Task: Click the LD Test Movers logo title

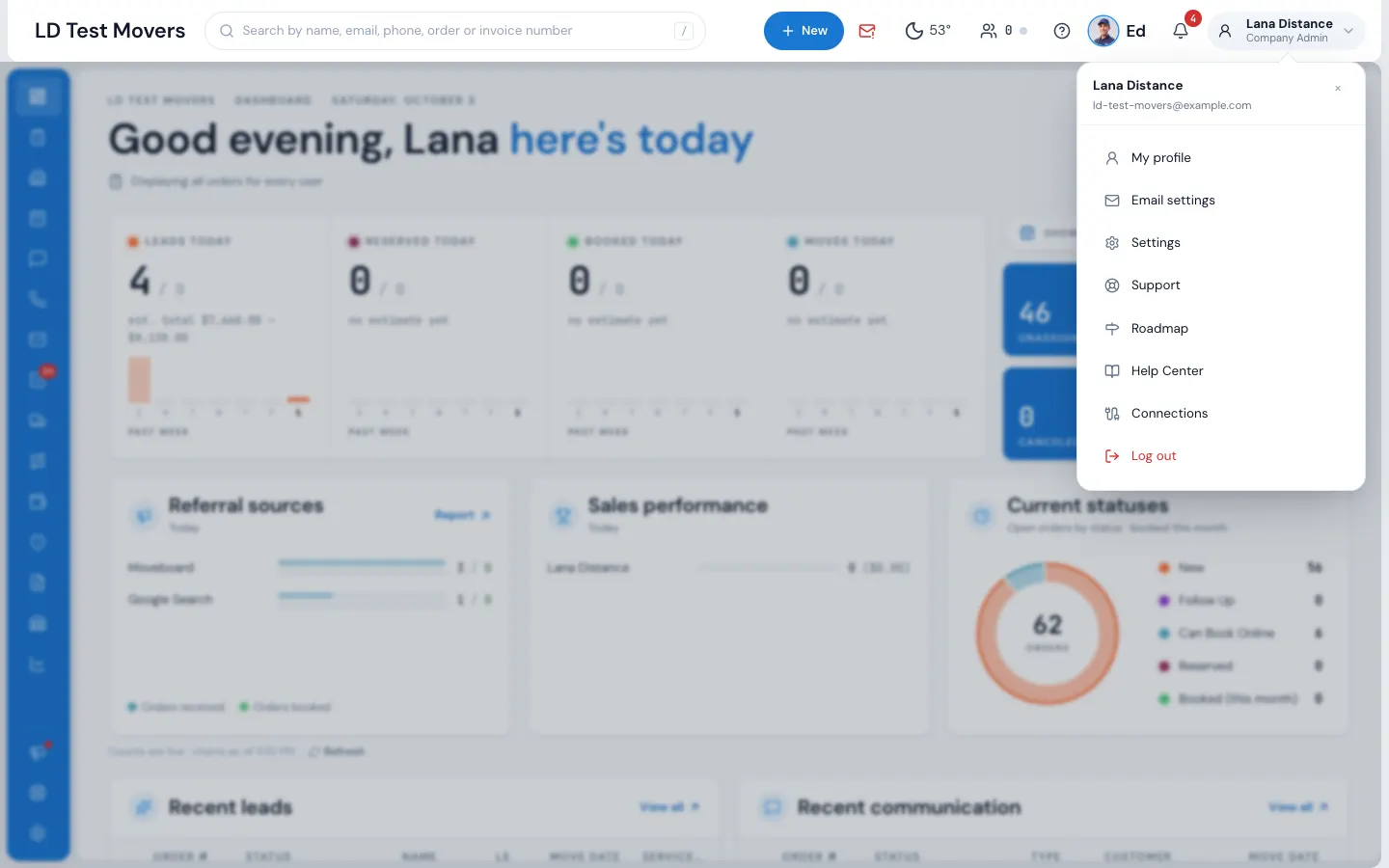Action: (110, 31)
